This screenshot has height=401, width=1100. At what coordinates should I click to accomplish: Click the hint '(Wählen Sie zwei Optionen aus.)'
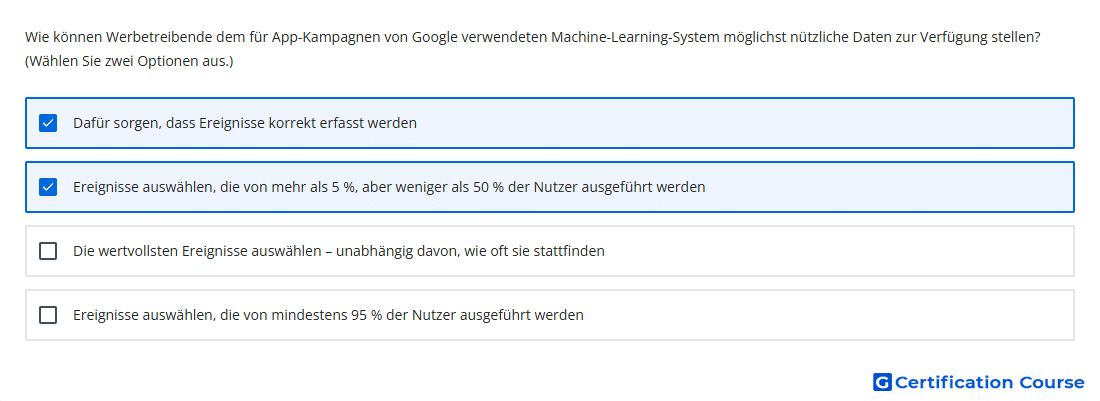tap(129, 61)
